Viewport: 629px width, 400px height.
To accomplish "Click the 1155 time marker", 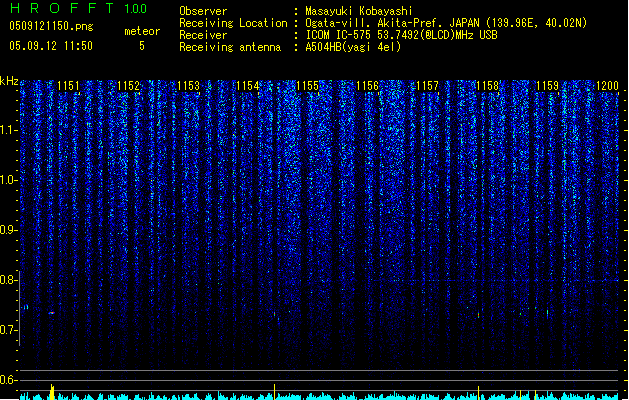I will click(308, 86).
